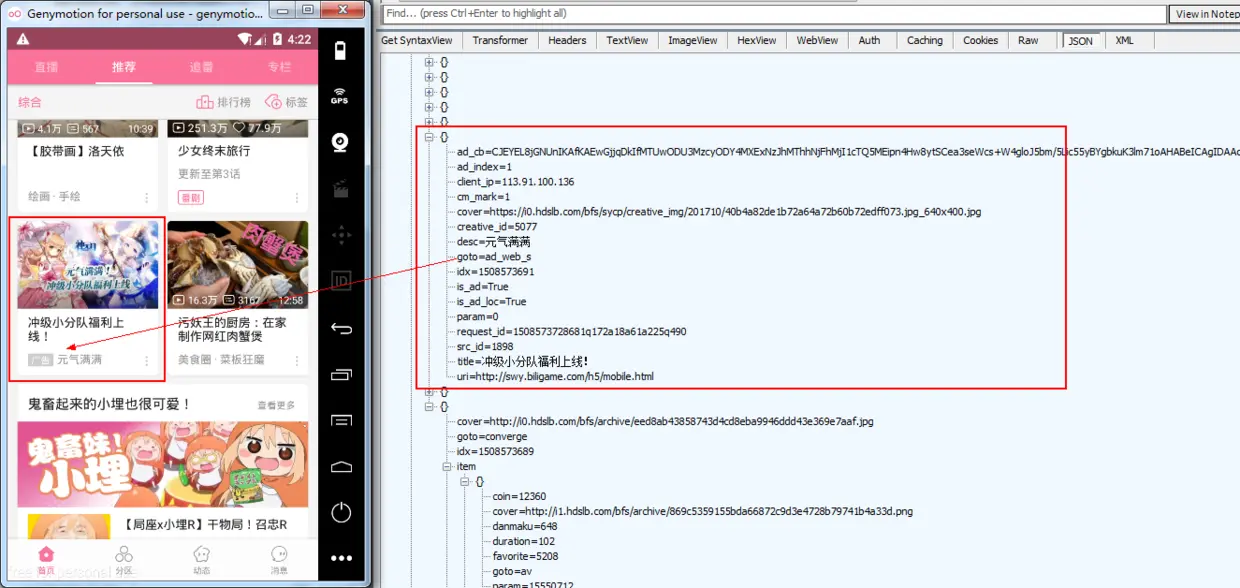Open the Auth tab
1240x588 pixels.
pos(870,41)
